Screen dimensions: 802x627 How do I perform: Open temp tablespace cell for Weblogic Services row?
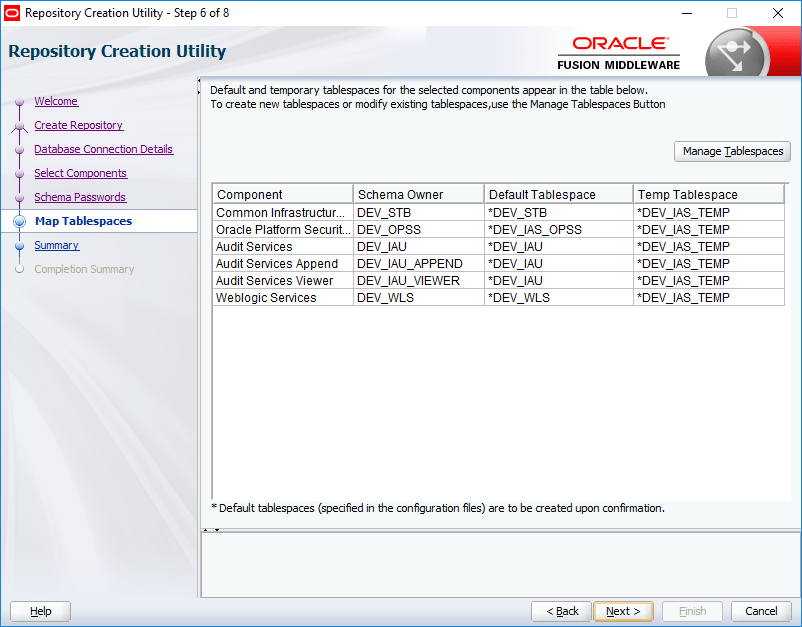[709, 297]
